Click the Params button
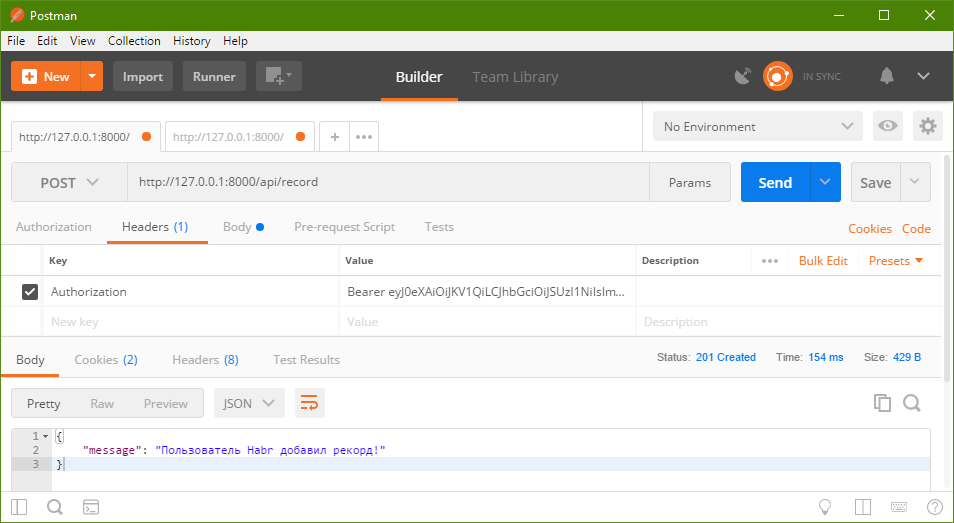The width and height of the screenshot is (954, 523). tap(690, 182)
